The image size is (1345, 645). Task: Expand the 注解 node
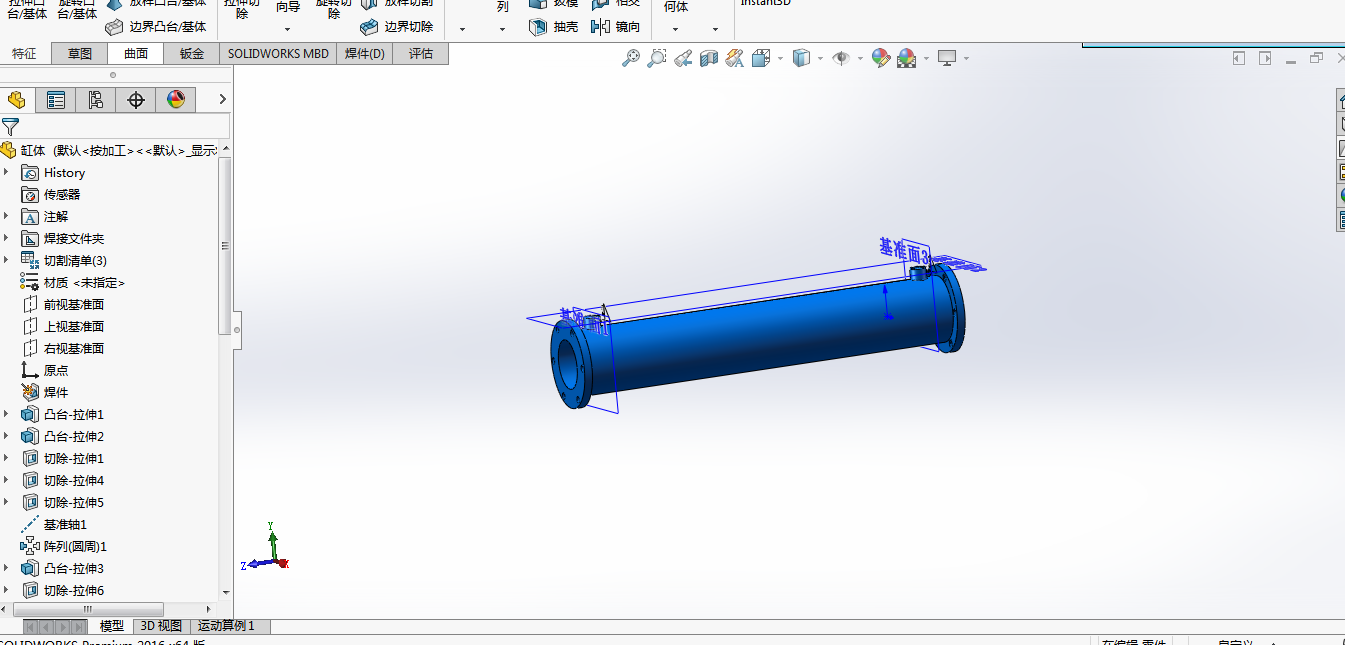pyautogui.click(x=6, y=216)
